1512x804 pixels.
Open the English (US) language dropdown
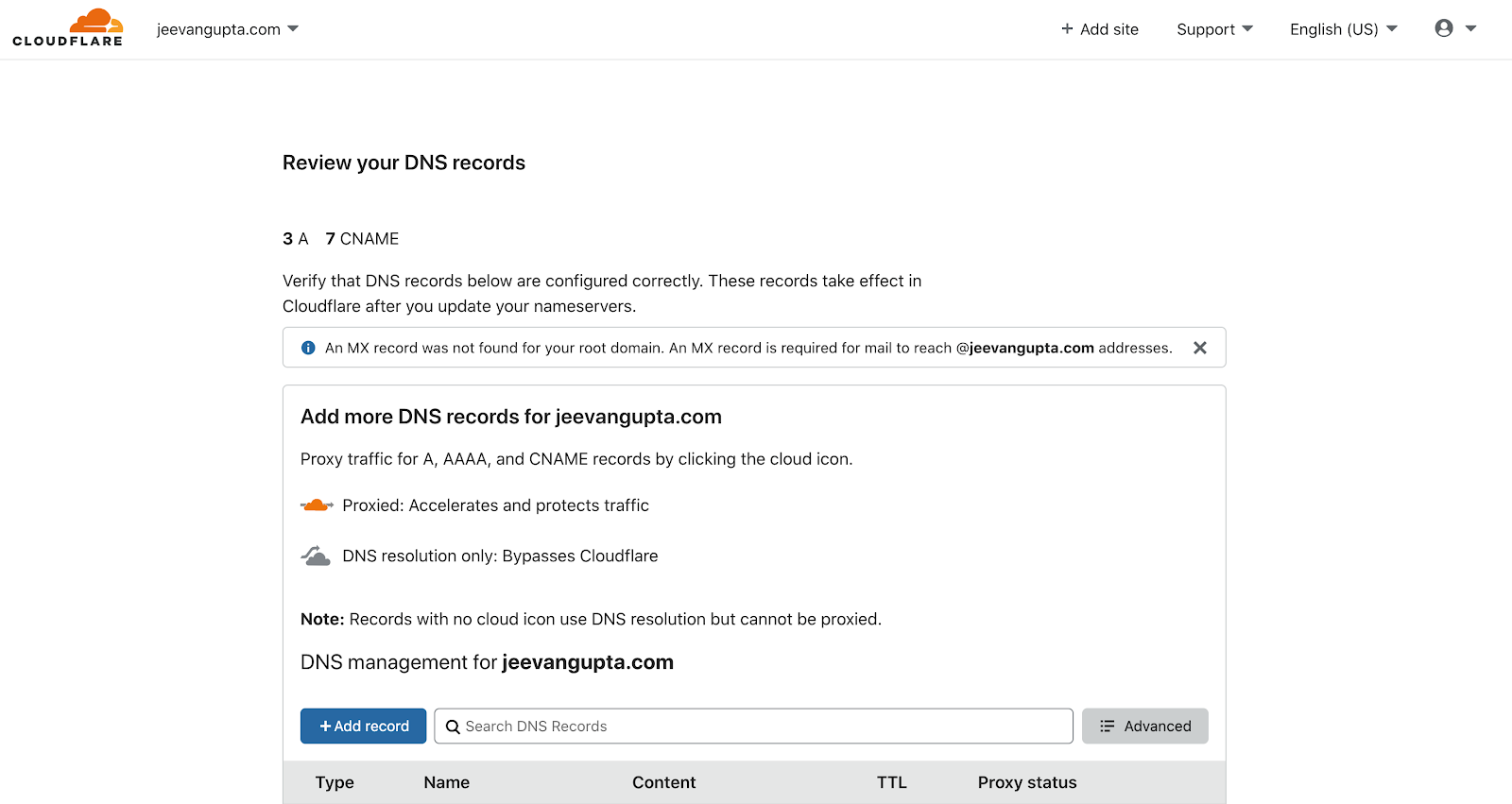[x=1344, y=29]
